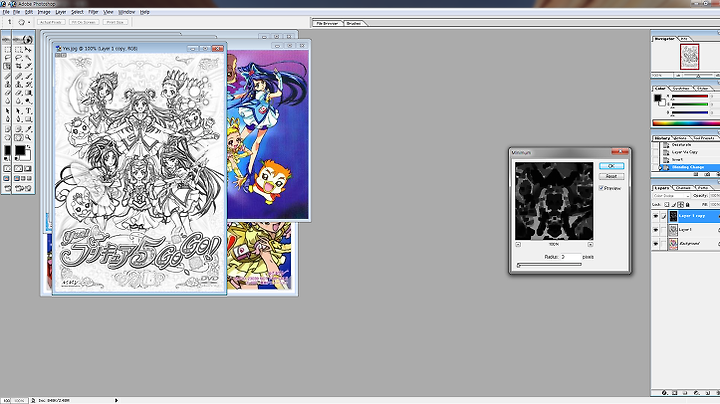Screen dimensions: 720x404
Task: Toggle Lock image pixels checkbox
Action: 674,204
